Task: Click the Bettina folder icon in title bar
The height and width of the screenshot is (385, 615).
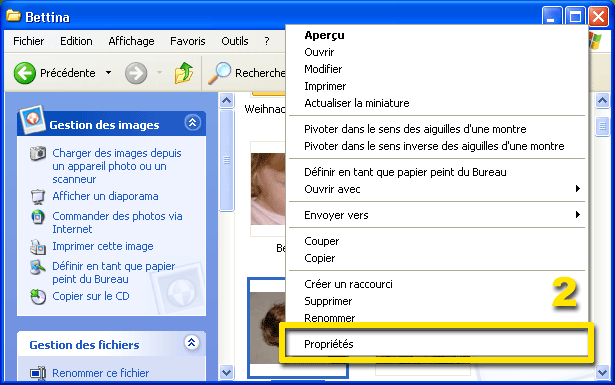Action: pyautogui.click(x=13, y=16)
